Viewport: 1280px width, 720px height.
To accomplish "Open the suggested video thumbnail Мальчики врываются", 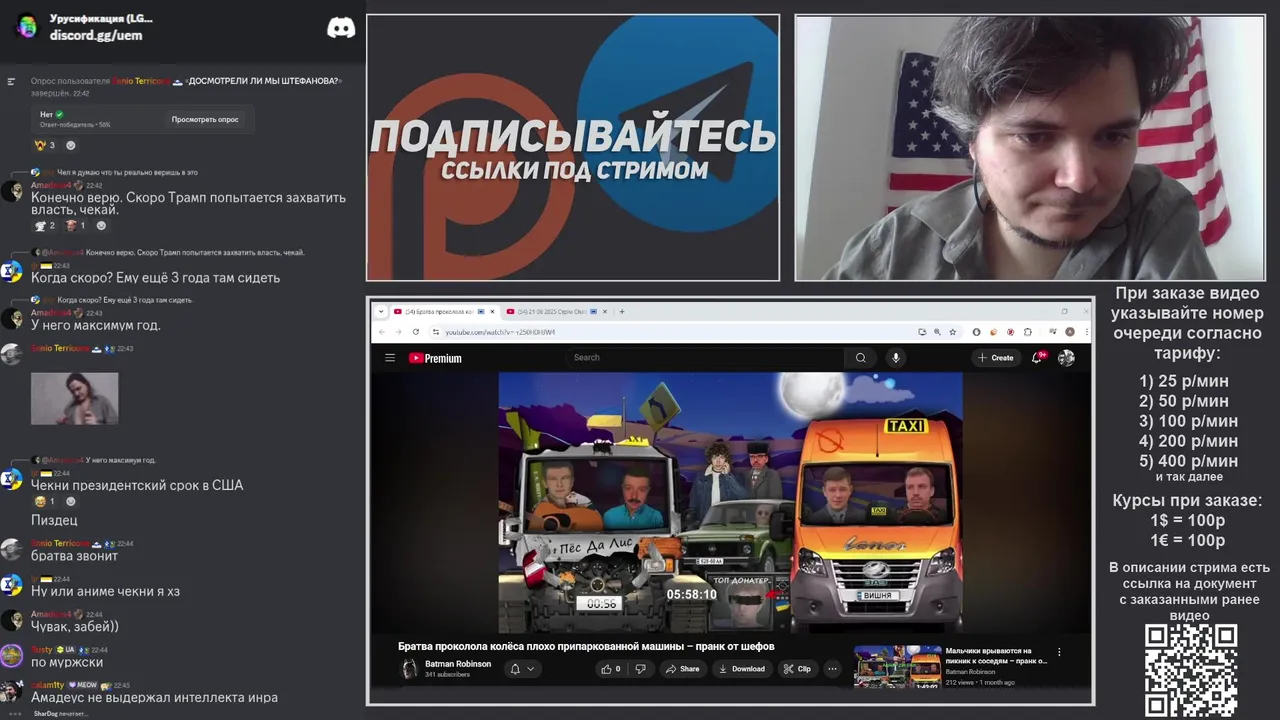I will 897,667.
